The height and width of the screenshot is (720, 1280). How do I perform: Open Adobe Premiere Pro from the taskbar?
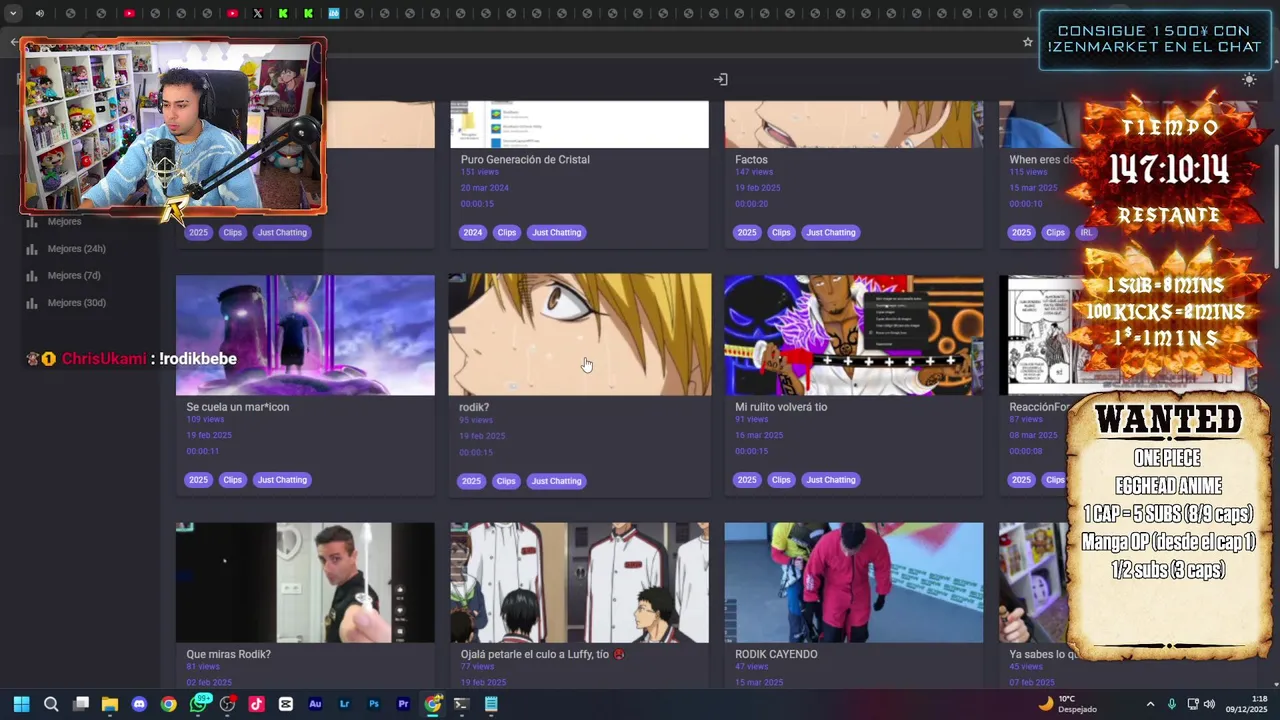[403, 704]
